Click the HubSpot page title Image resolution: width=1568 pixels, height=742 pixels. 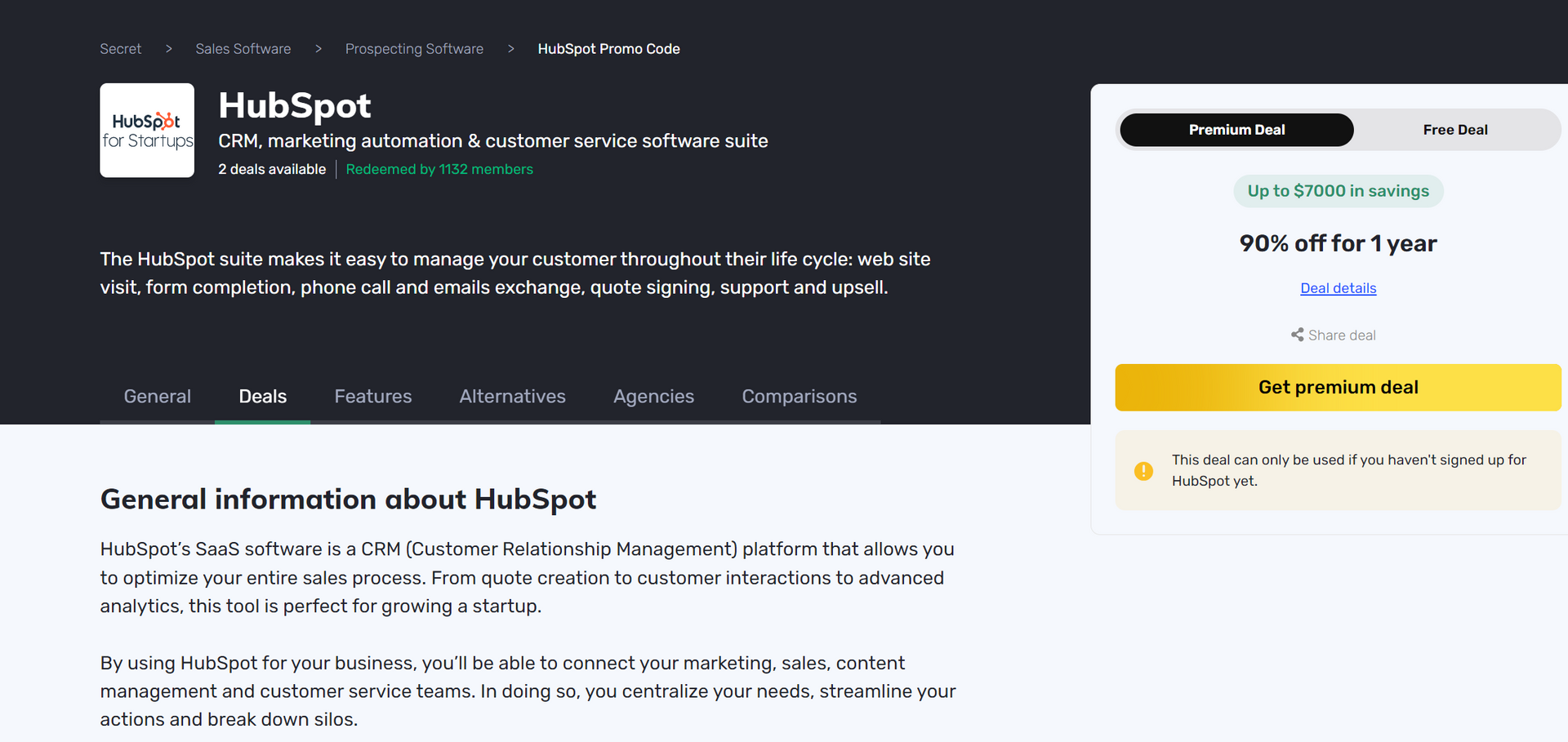click(295, 105)
